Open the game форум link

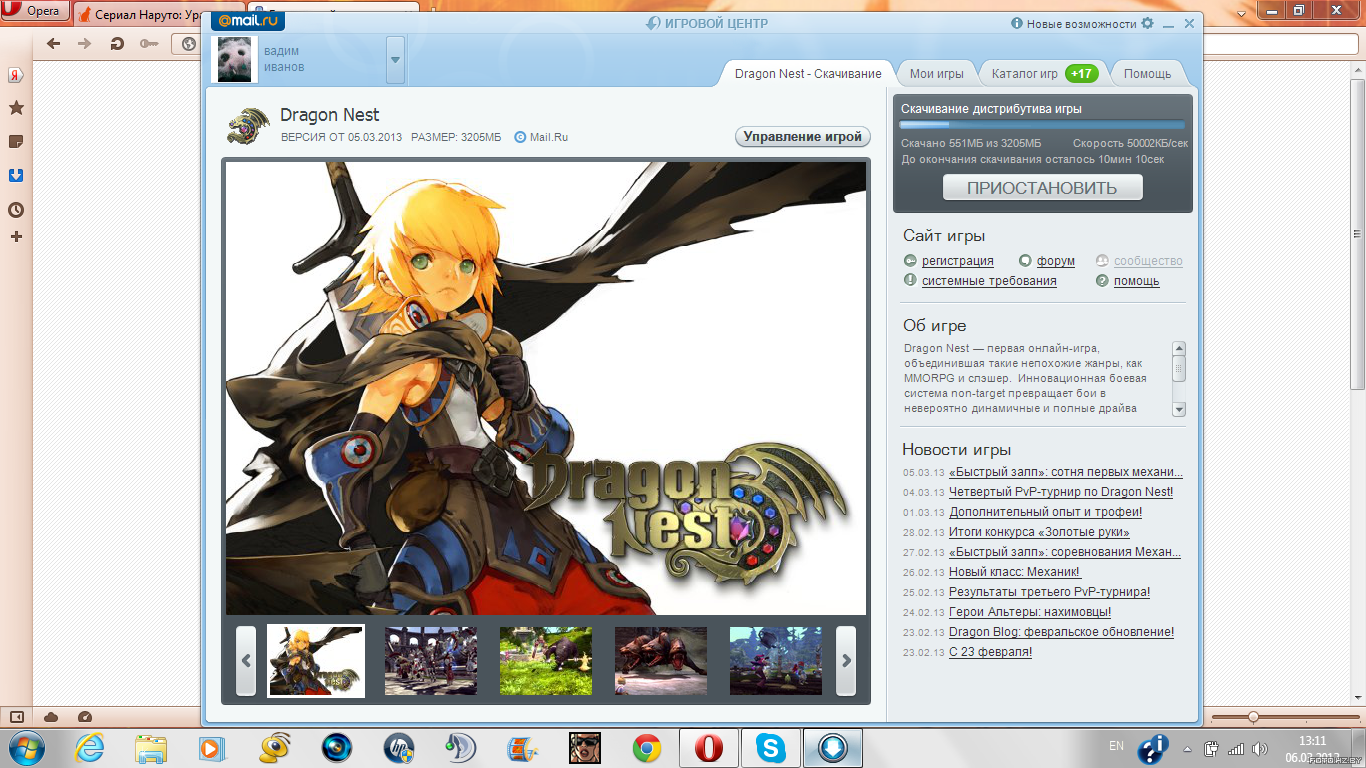pos(1056,261)
